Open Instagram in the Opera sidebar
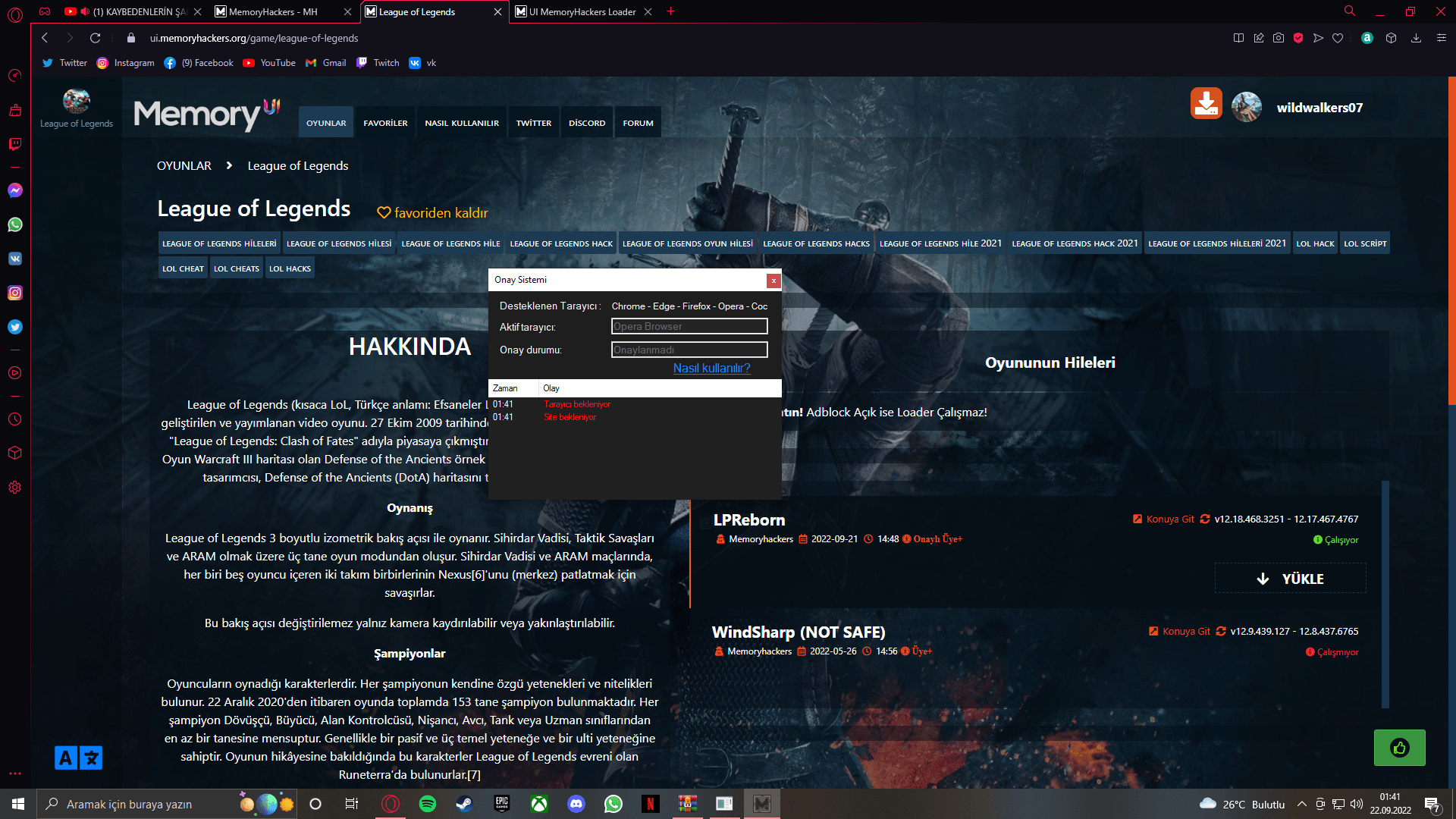 tap(15, 293)
